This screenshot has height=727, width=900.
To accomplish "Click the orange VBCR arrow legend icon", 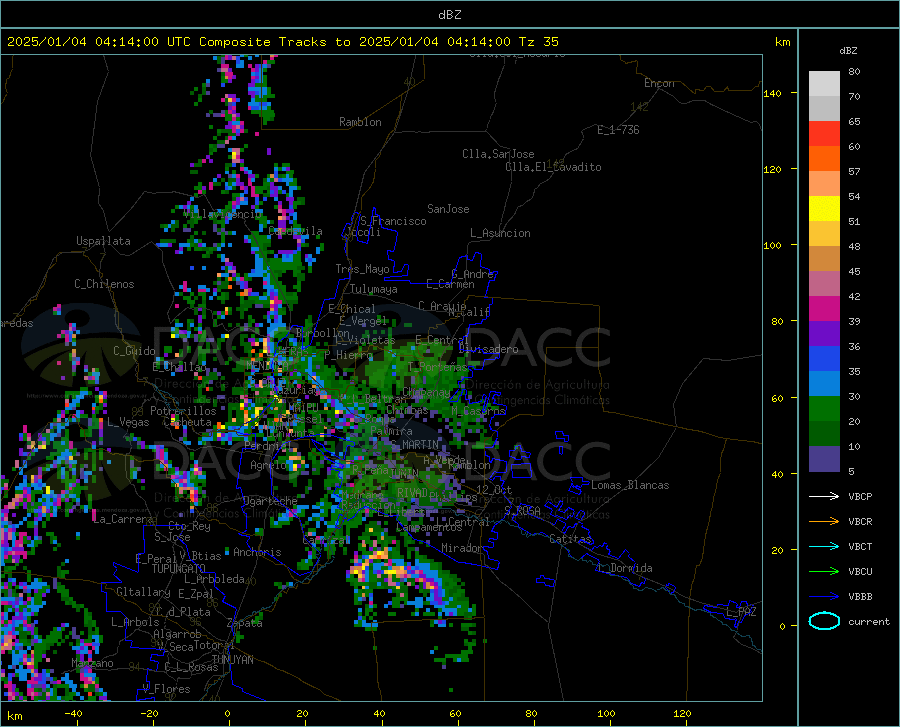I will point(824,521).
